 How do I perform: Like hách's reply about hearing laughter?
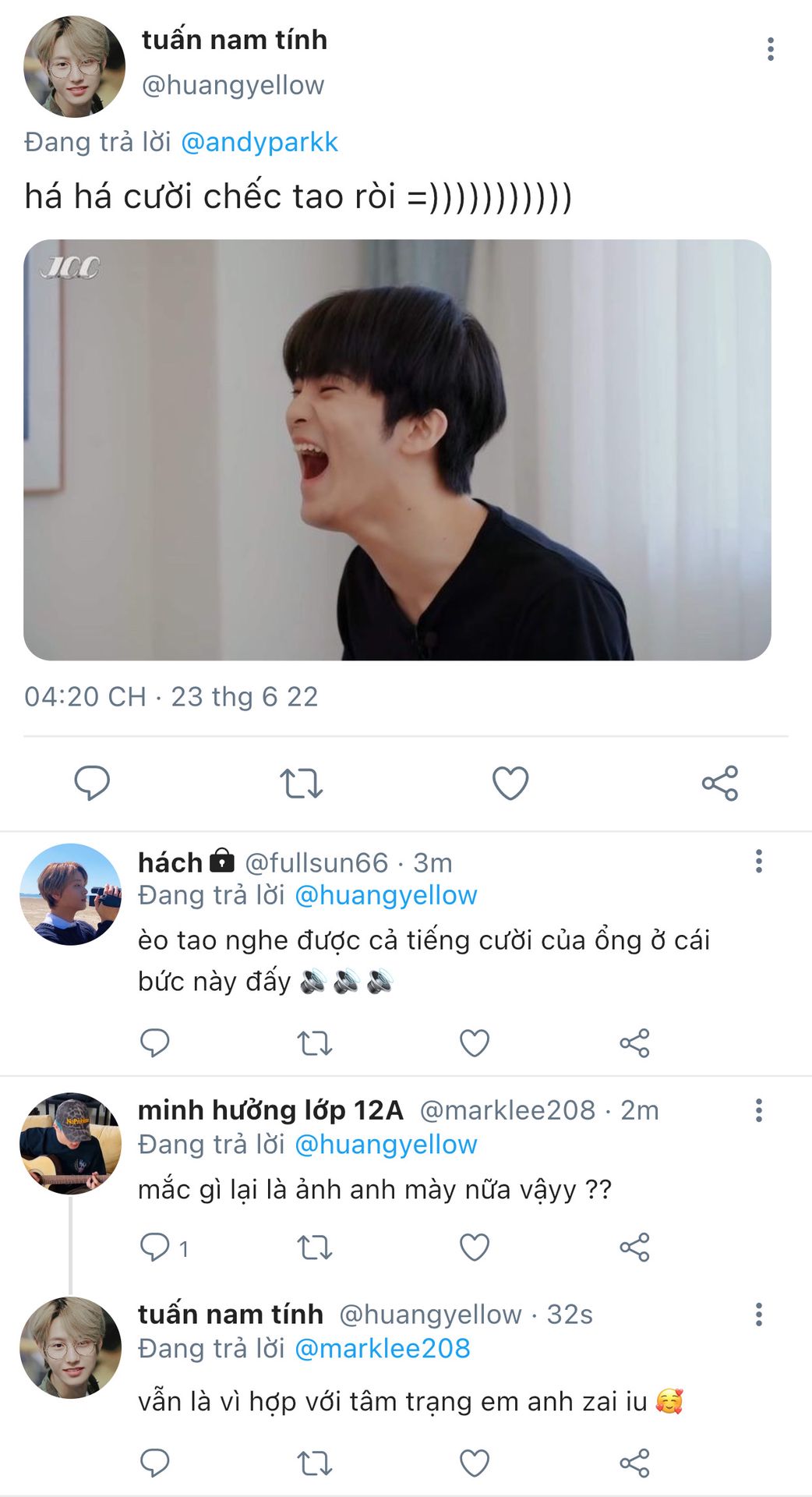point(474,1042)
